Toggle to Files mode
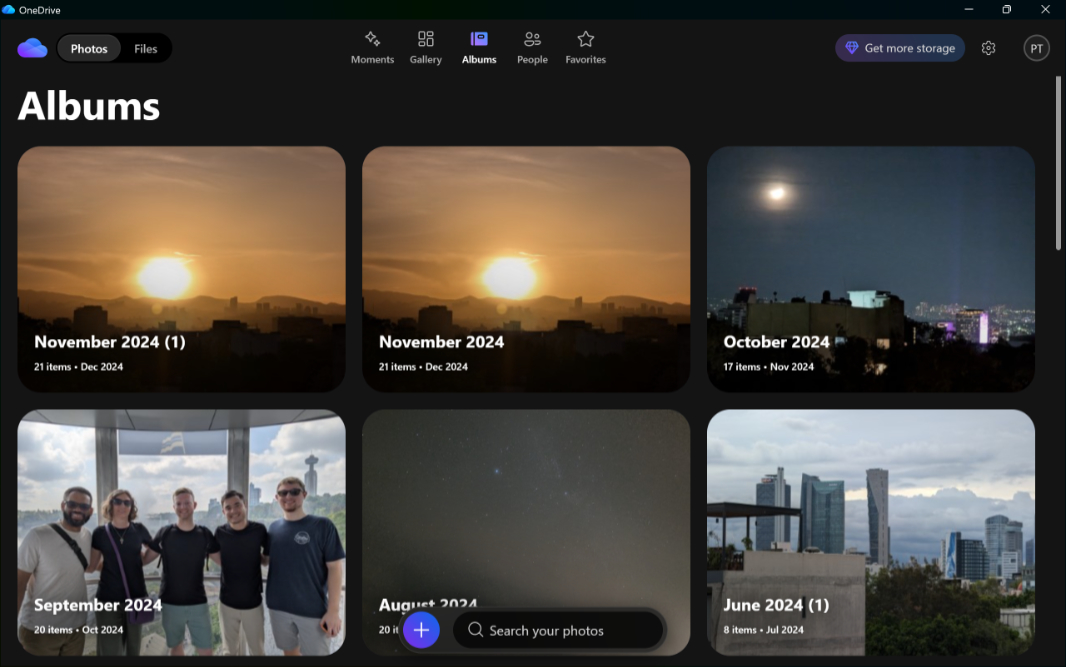 pos(146,49)
